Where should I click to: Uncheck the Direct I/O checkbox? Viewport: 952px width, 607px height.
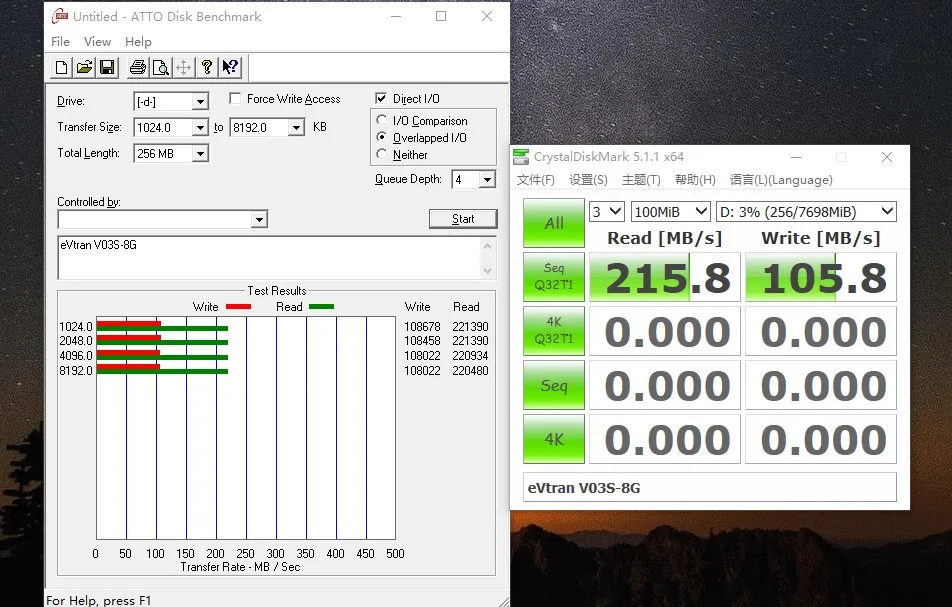coord(381,98)
